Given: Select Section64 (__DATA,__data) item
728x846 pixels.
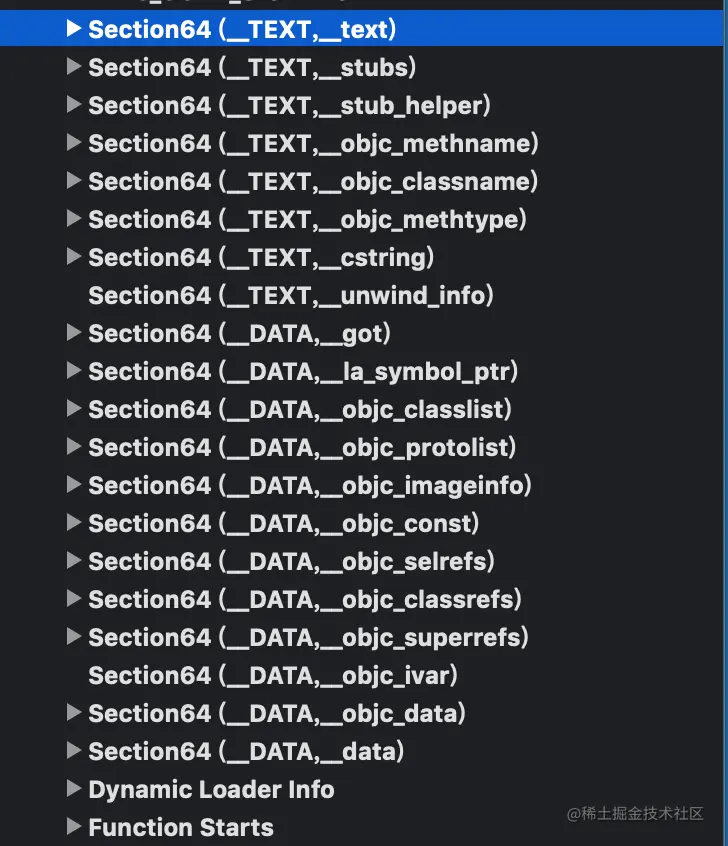Looking at the screenshot, I should 246,752.
